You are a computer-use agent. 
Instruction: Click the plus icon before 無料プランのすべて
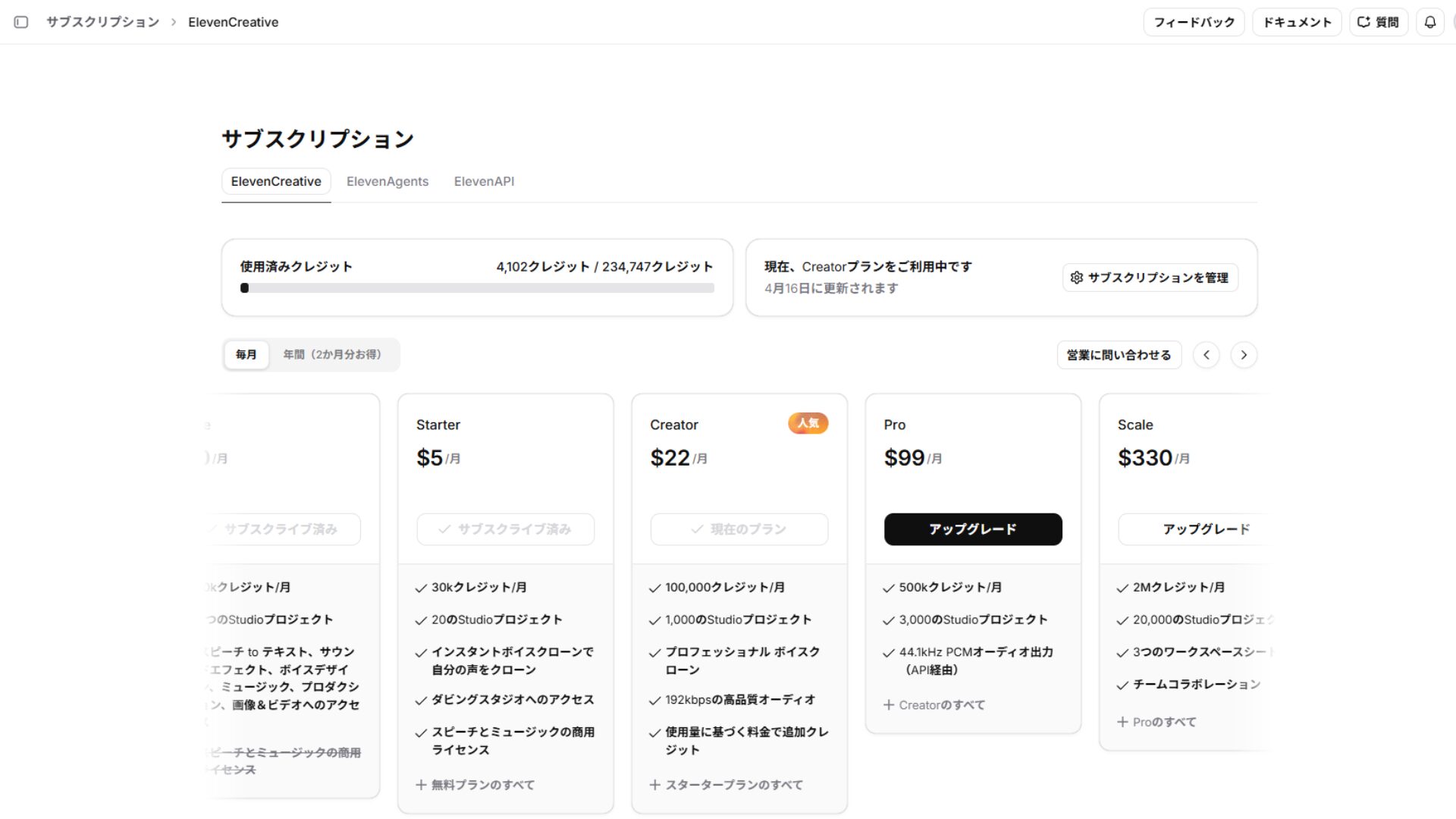421,785
